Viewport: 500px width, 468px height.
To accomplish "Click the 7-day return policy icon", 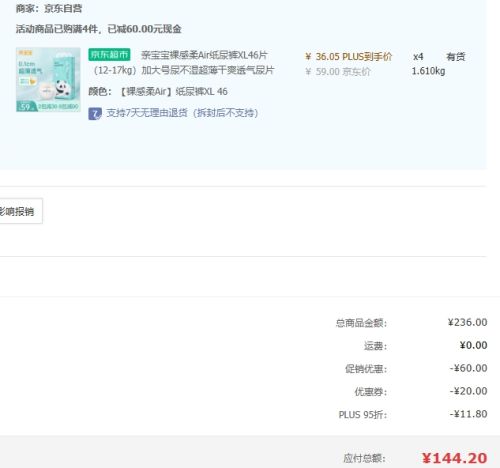I will pyautogui.click(x=95, y=114).
